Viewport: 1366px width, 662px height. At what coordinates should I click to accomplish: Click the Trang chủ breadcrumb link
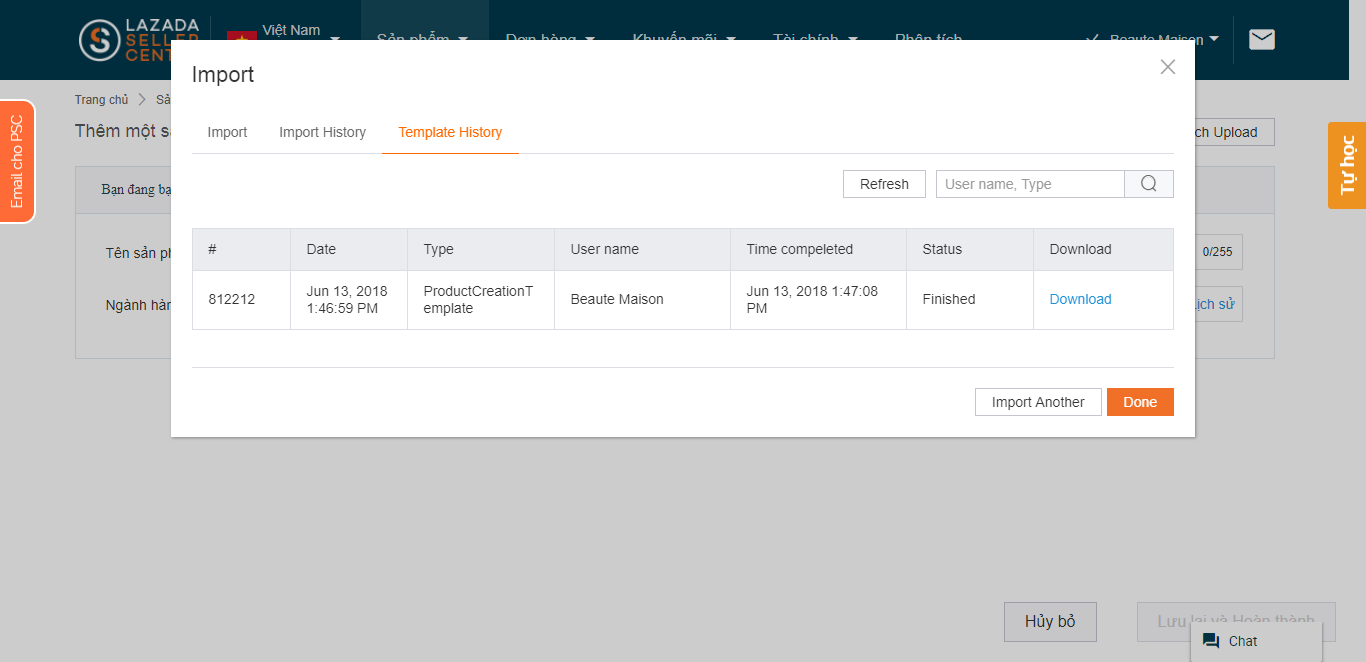[x=101, y=100]
